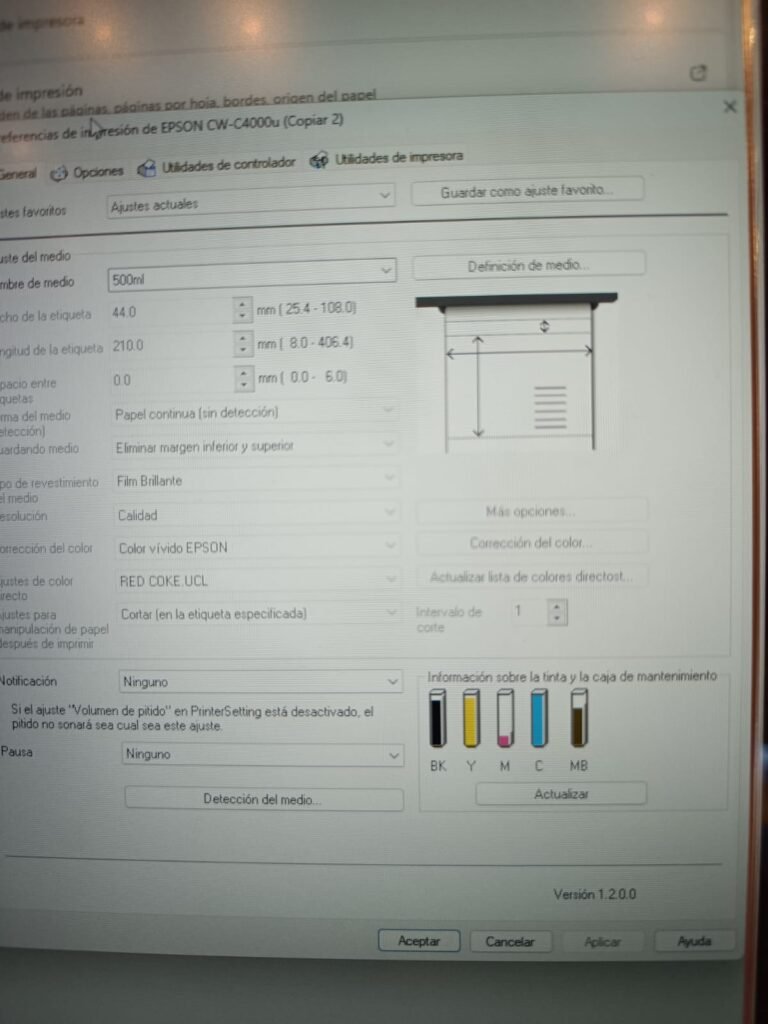Confirm settings with the Aceptar button
Viewport: 768px width, 1024px height.
419,941
